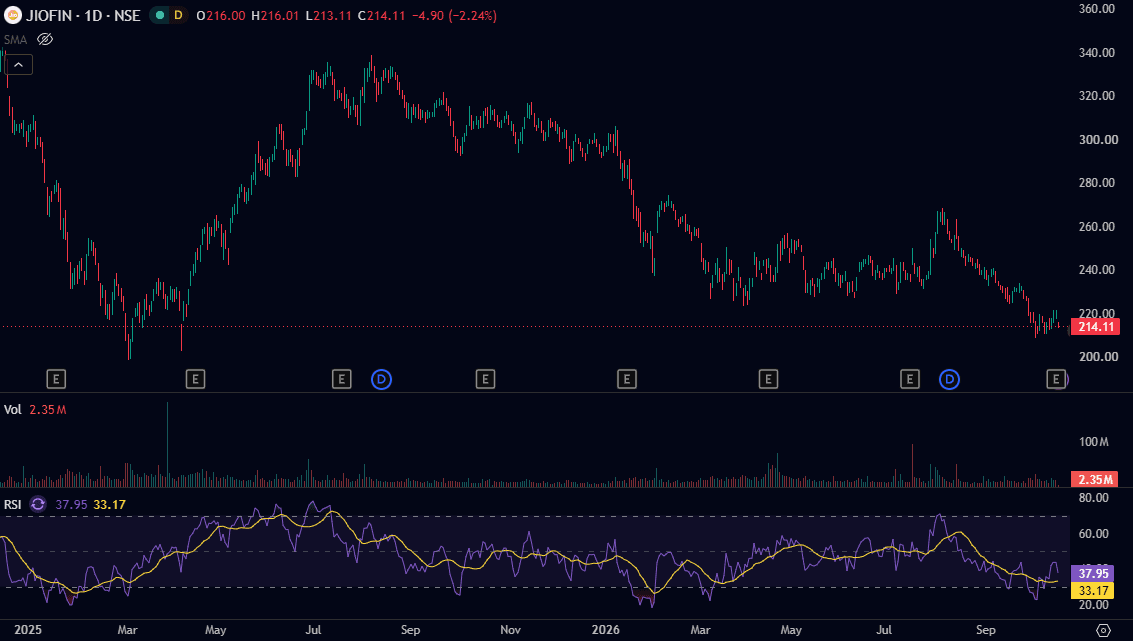Click the purple 37.95 RSI axis tag
The width and height of the screenshot is (1133, 641).
[1093, 573]
